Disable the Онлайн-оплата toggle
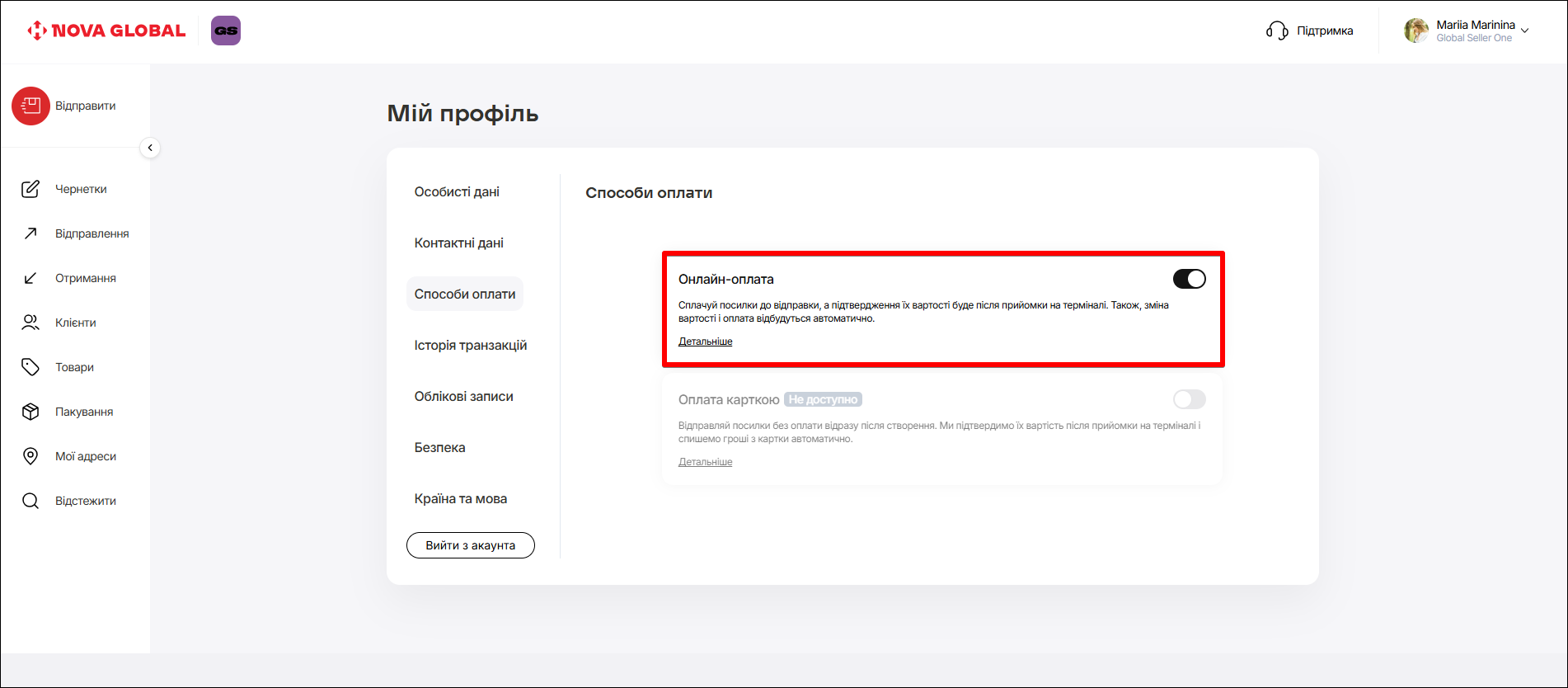The height and width of the screenshot is (688, 1568). coord(1189,279)
